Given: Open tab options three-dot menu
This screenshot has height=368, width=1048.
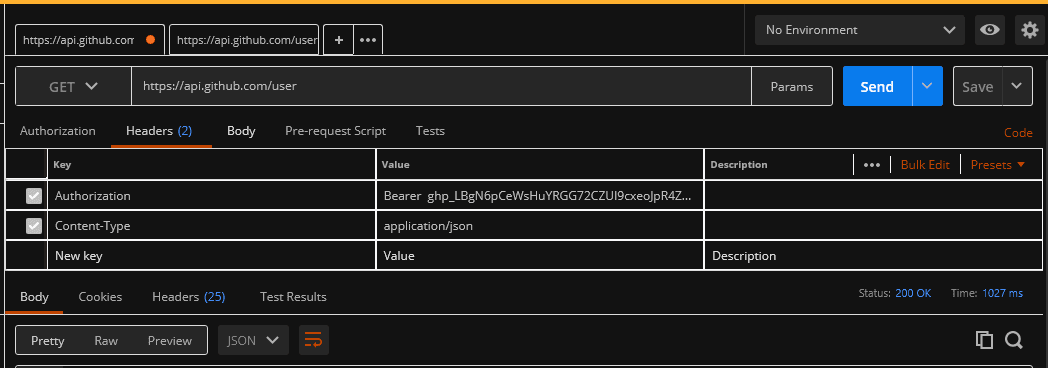Looking at the screenshot, I should pos(368,40).
